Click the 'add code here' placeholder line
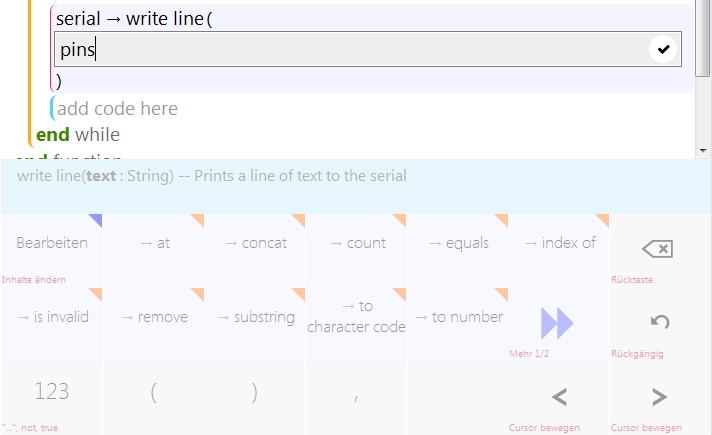This screenshot has width=712, height=435. click(x=117, y=109)
